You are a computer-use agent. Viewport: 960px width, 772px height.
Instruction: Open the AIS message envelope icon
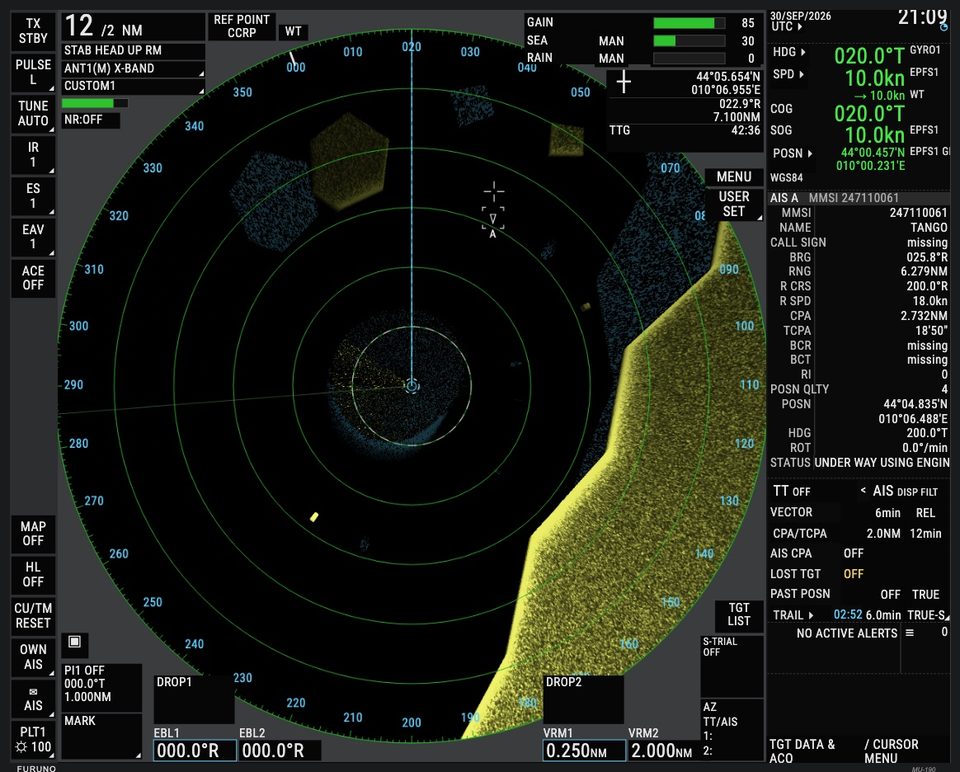click(33, 692)
